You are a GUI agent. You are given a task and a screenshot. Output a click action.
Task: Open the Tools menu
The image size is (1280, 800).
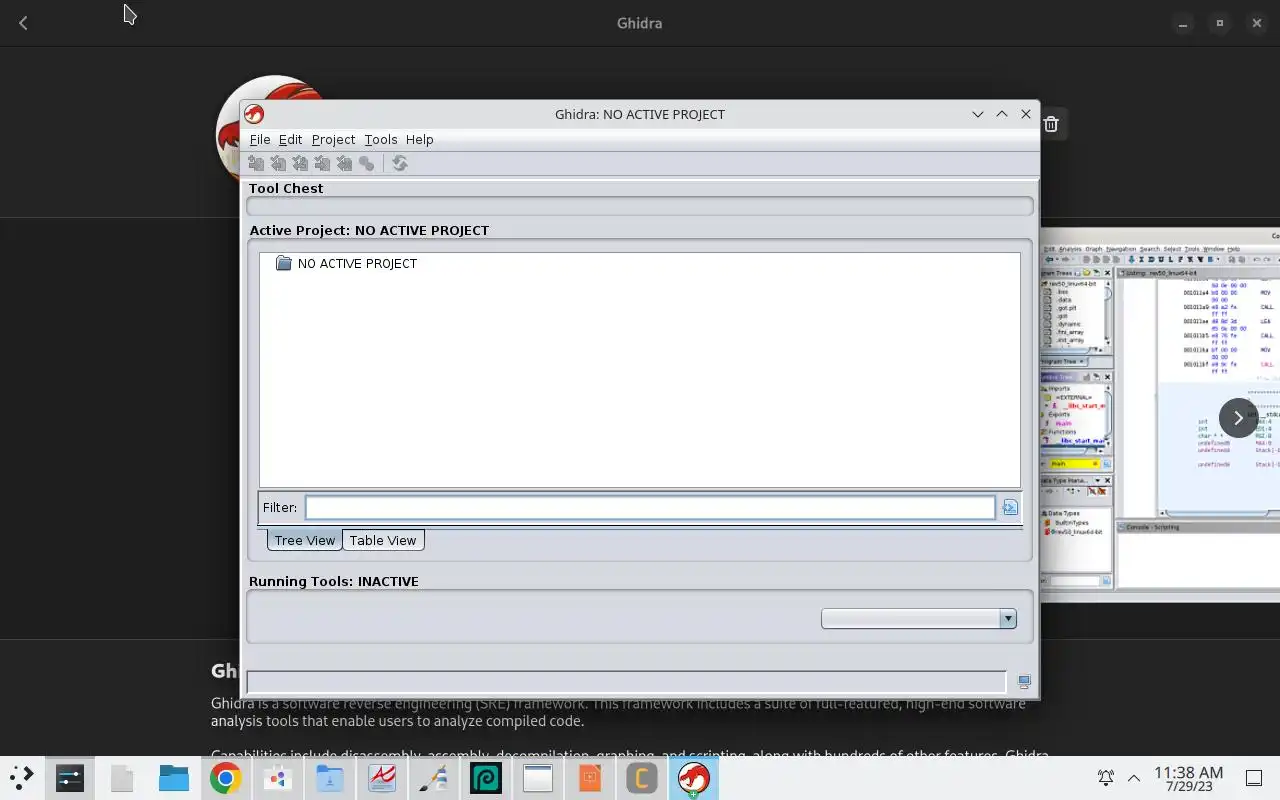(380, 139)
